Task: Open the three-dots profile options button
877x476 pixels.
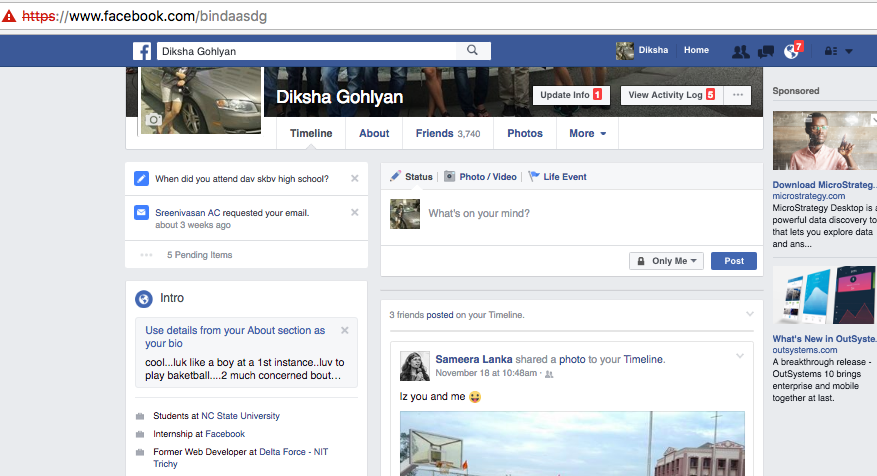Action: tap(738, 95)
